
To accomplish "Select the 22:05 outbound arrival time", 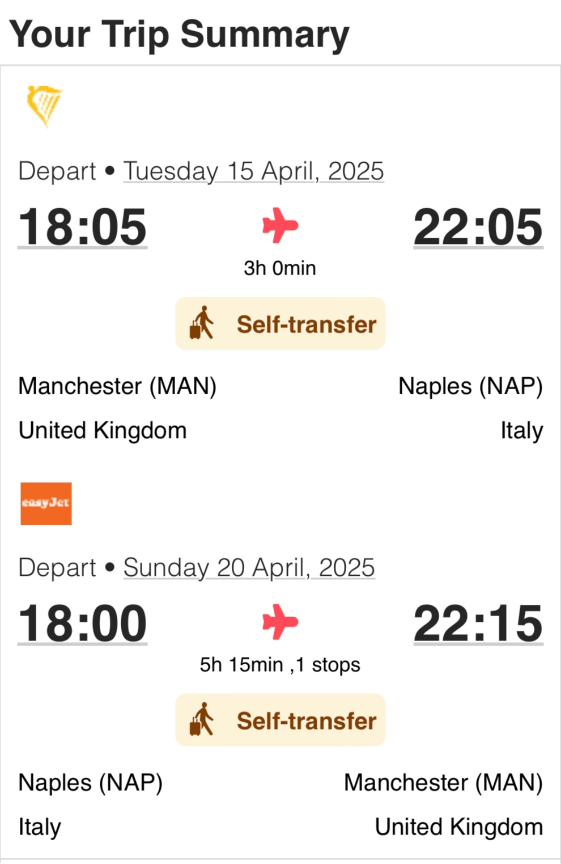I will tap(478, 227).
